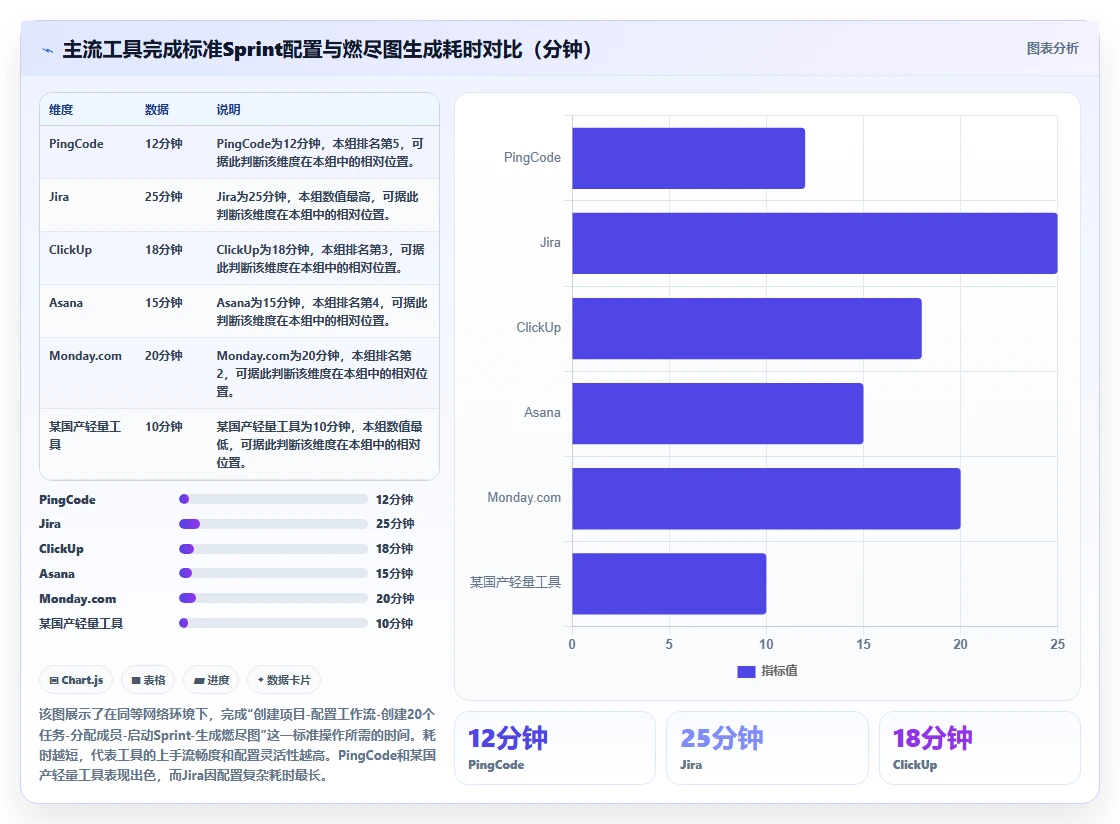Click the 某国产轻量工具 bar in the chart
This screenshot has width=1120, height=824.
point(669,583)
